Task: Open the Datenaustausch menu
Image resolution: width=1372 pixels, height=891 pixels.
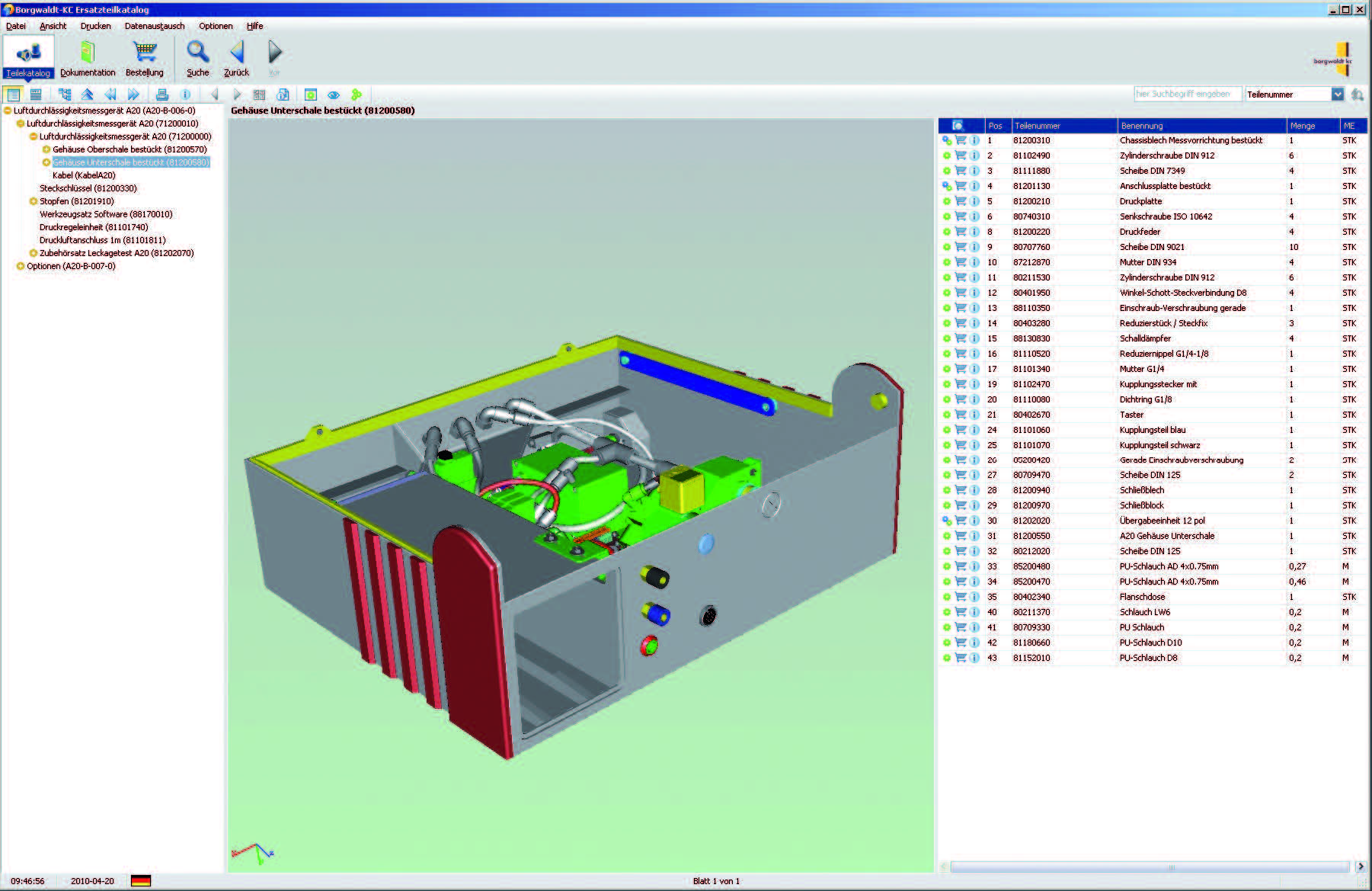Action: coord(155,26)
